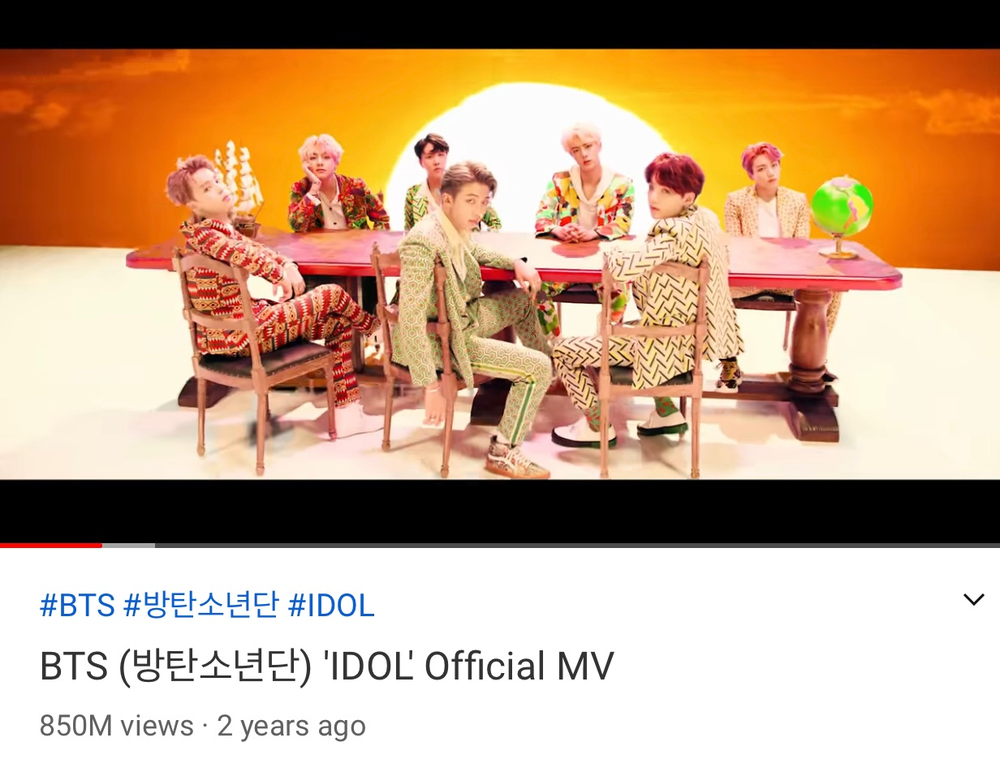Open the #BTS hashtag link

coord(77,605)
